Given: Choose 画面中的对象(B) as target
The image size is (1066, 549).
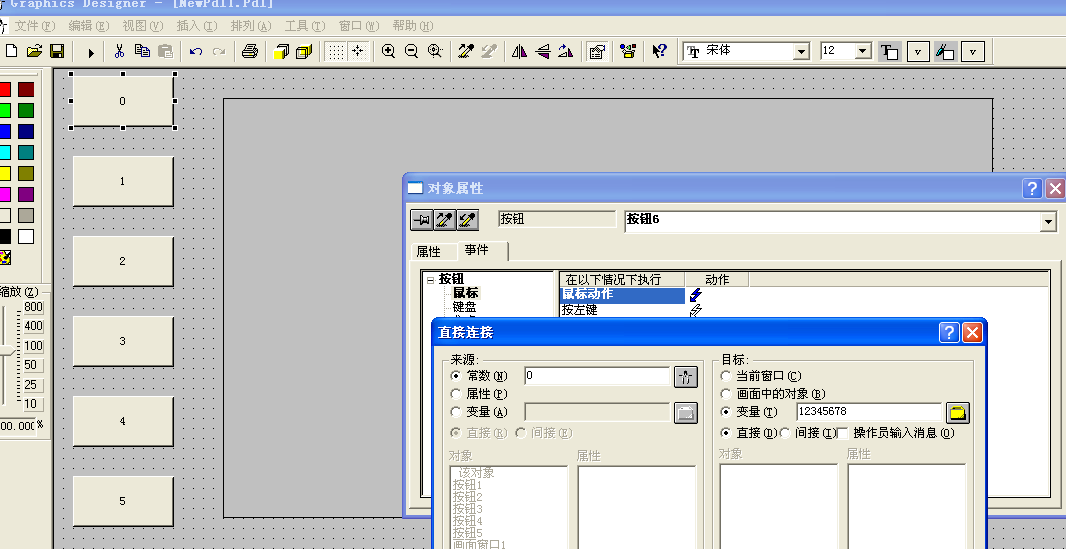Looking at the screenshot, I should tap(725, 393).
